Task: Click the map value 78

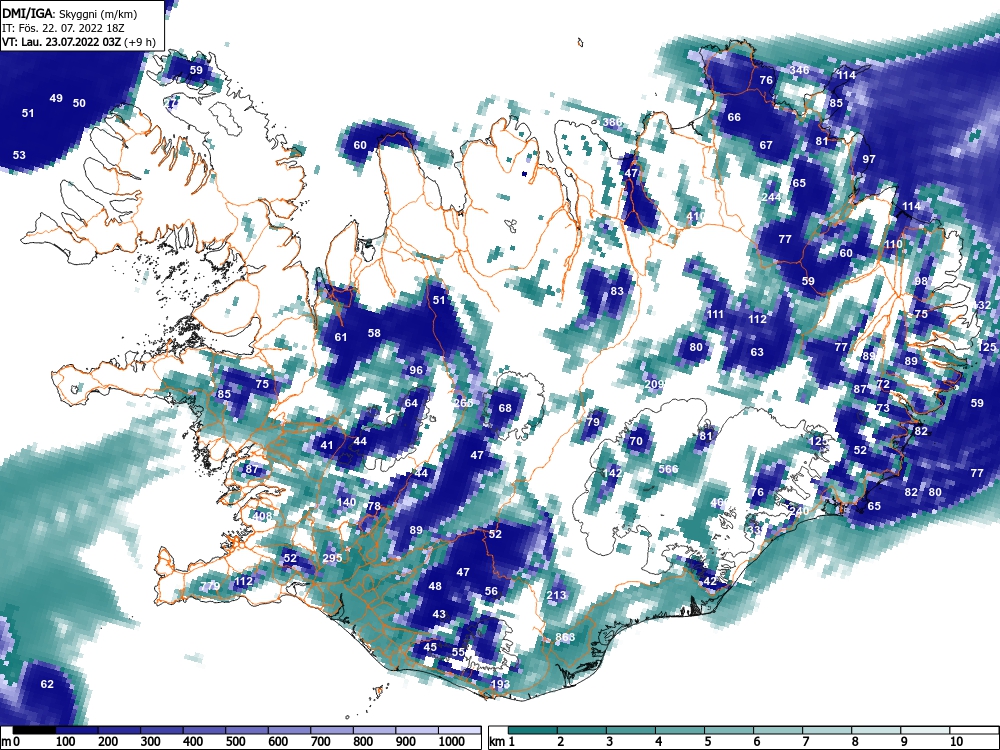Action: [374, 506]
